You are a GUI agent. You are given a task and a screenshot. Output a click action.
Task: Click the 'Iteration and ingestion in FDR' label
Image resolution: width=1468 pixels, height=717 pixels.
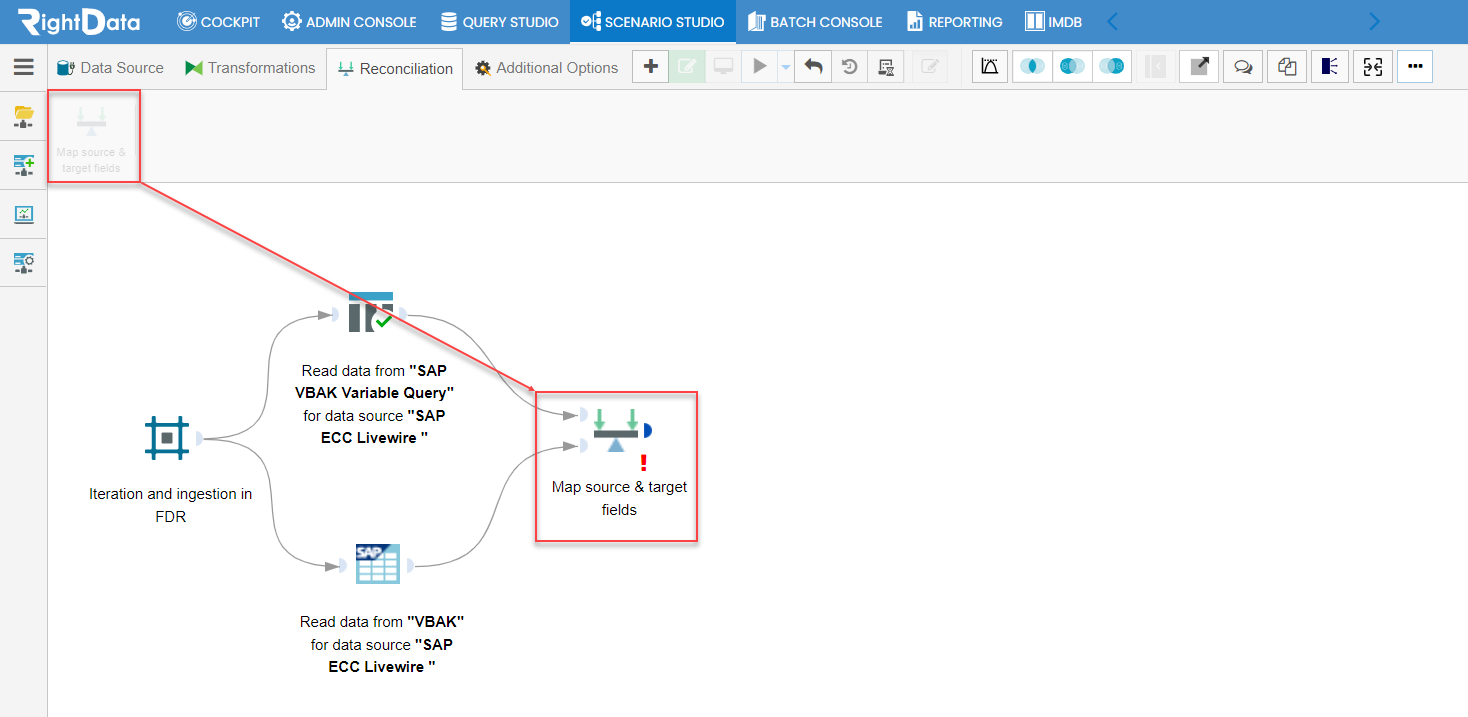click(x=170, y=505)
